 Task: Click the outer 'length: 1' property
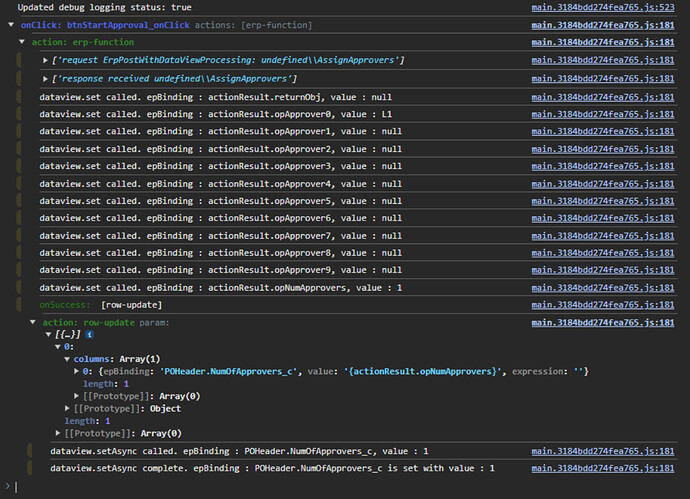pos(87,421)
